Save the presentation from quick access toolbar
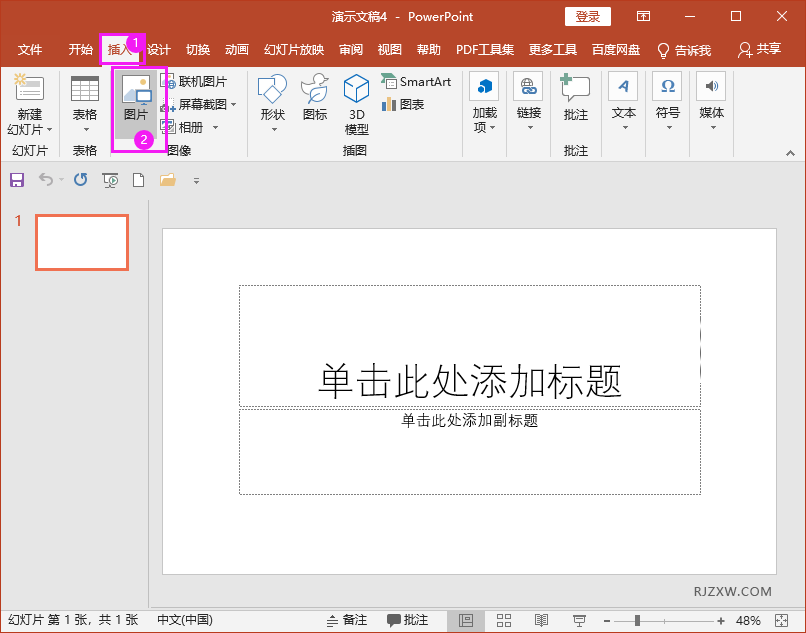This screenshot has width=806, height=633. 16,180
